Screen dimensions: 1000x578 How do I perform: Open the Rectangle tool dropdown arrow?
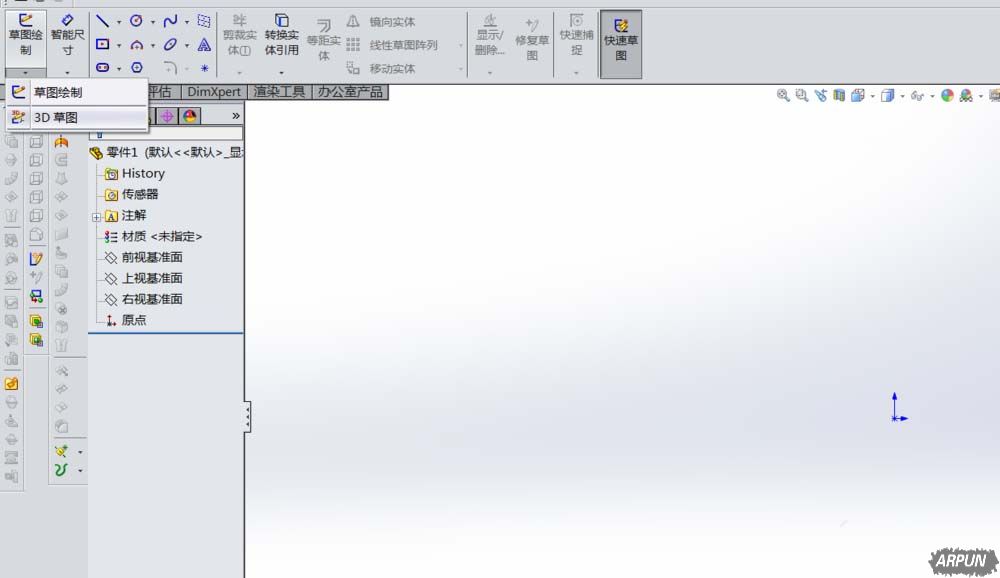pyautogui.click(x=119, y=45)
